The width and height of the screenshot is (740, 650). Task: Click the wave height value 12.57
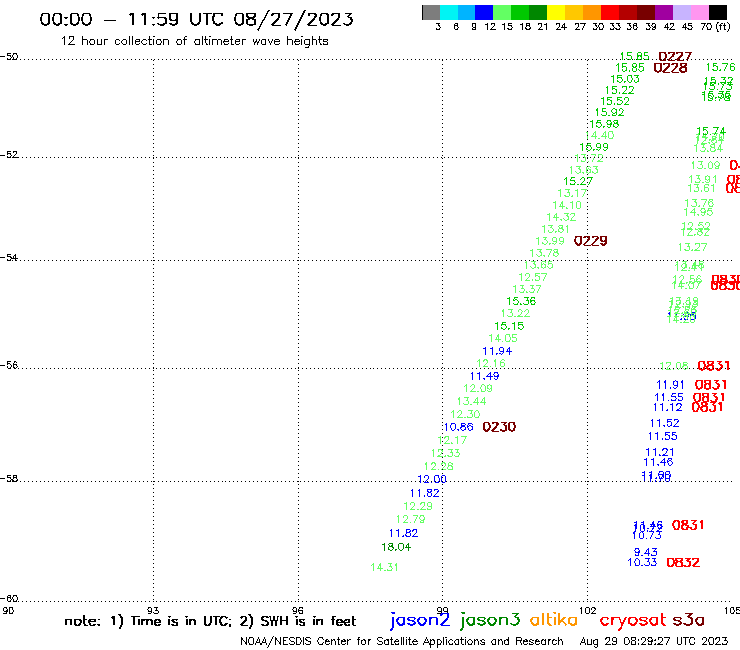[533, 277]
